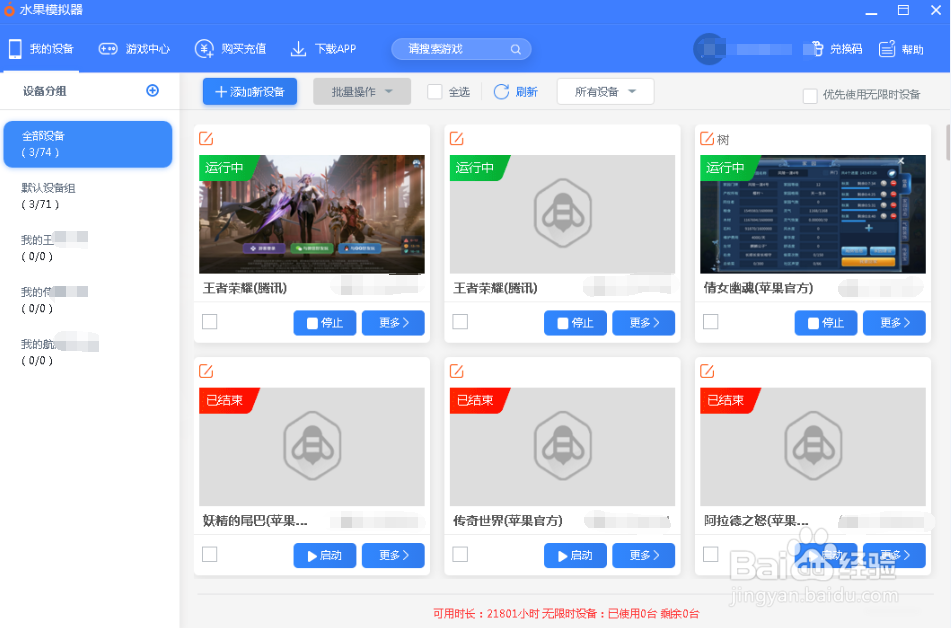Image resolution: width=951 pixels, height=628 pixels.
Task: Toggle the 全选 checkbox
Action: (x=434, y=92)
